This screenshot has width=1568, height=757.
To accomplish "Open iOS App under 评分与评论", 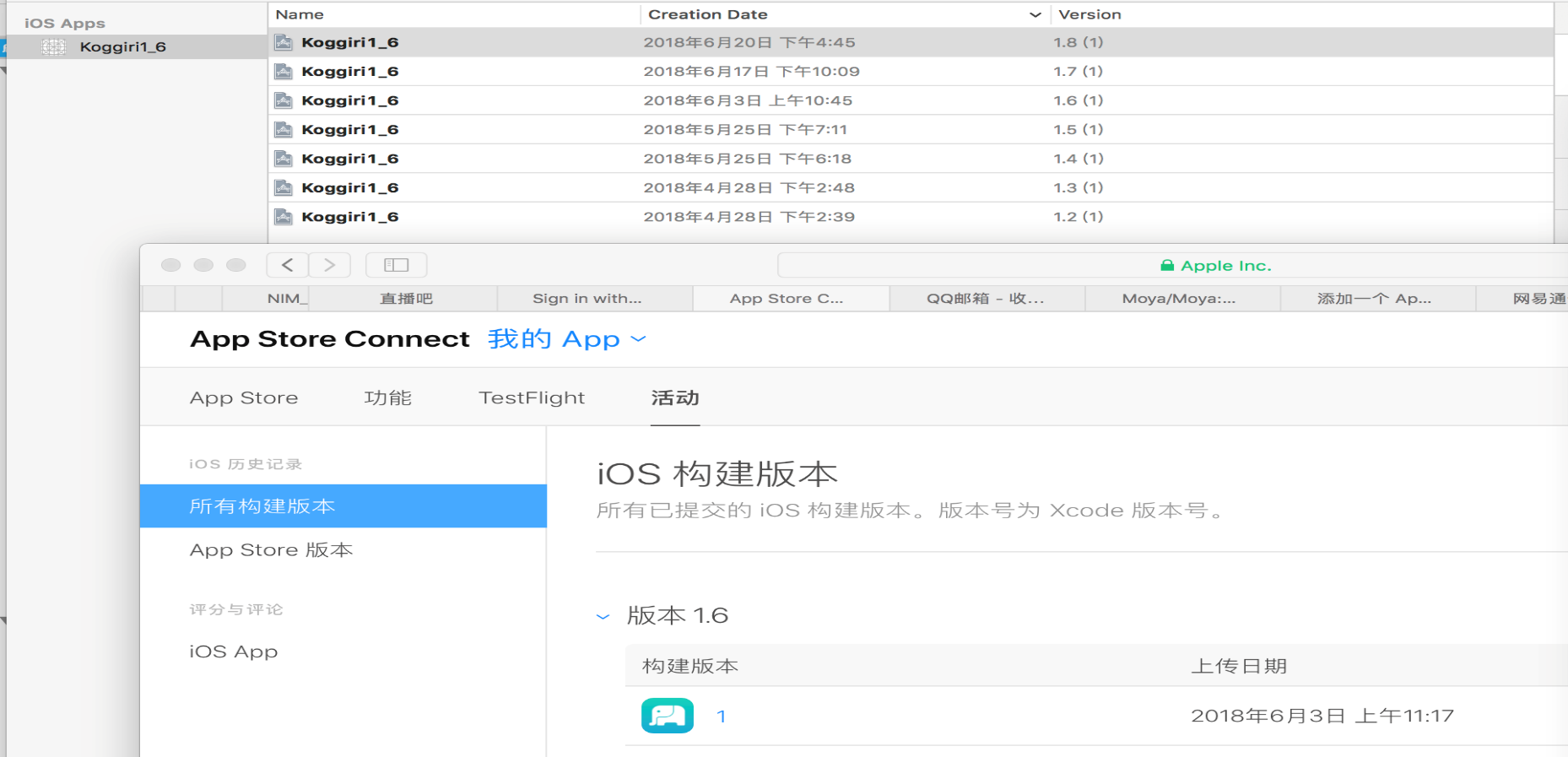I will pos(234,652).
